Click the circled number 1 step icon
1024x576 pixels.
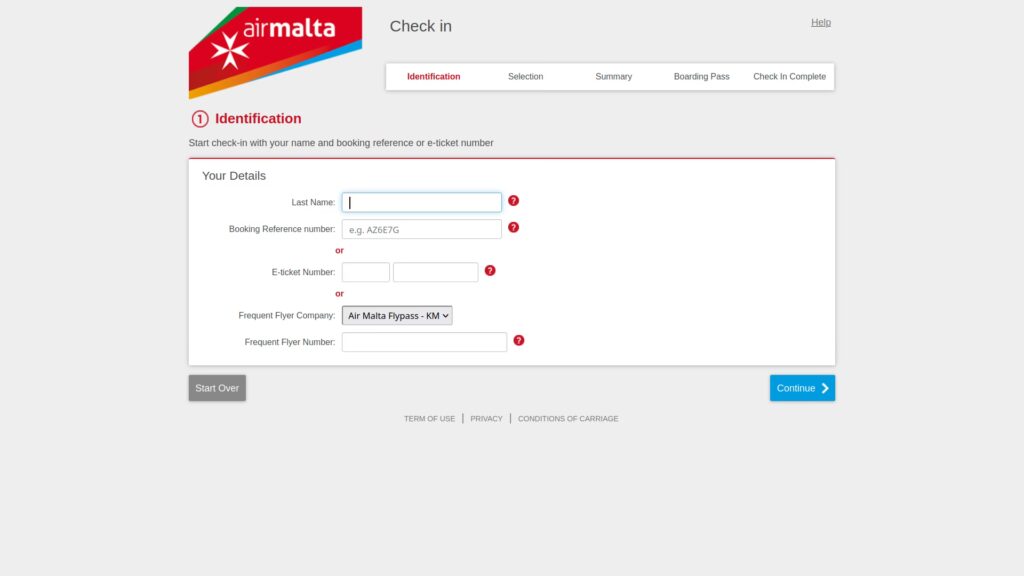point(199,119)
